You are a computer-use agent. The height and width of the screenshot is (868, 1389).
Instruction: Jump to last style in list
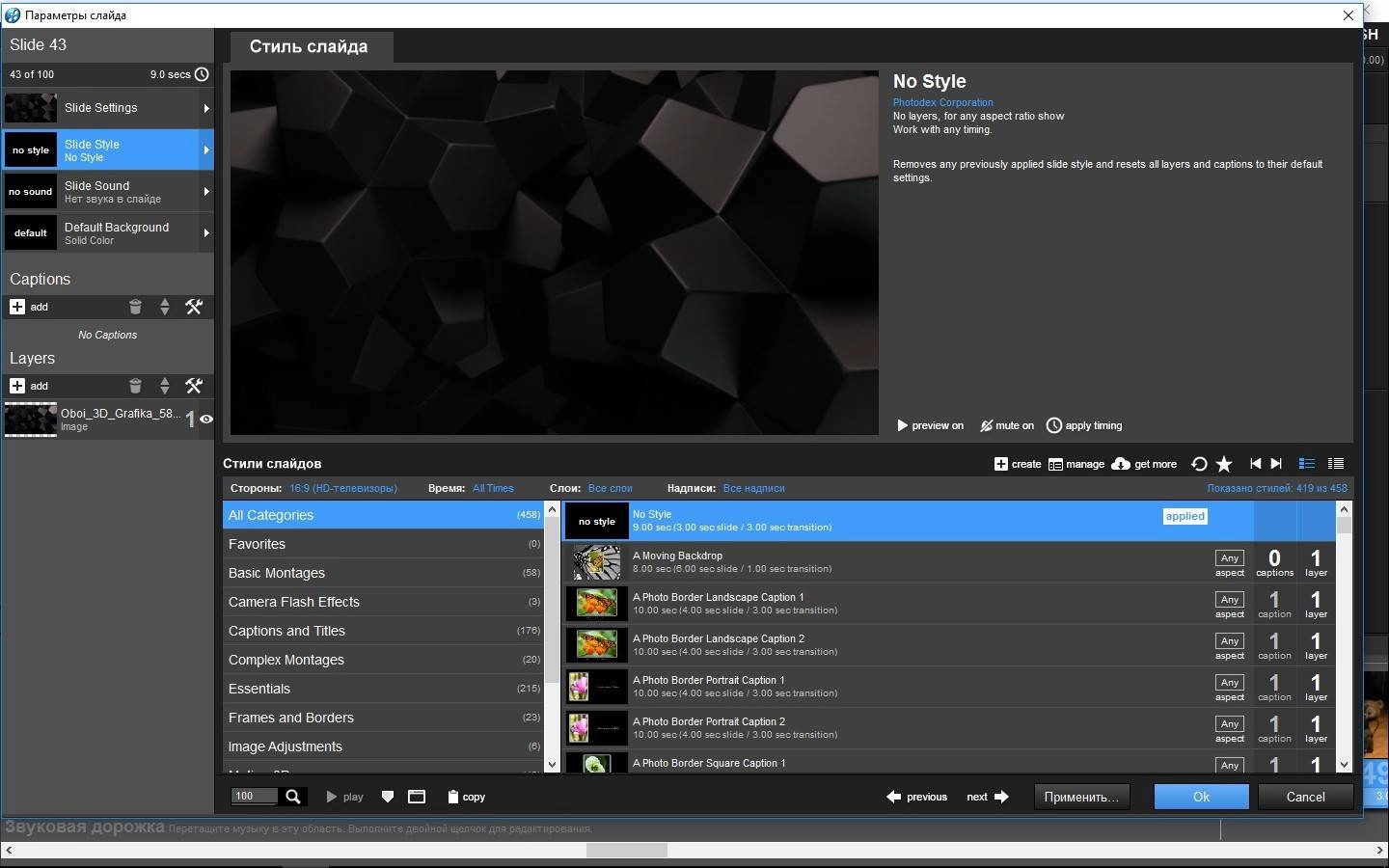pyautogui.click(x=1276, y=464)
